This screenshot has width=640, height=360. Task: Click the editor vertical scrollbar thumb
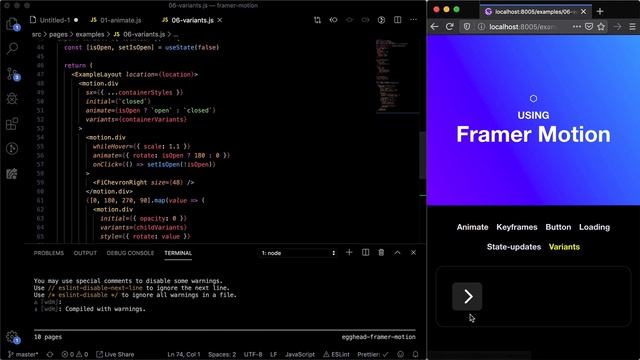pos(422,155)
